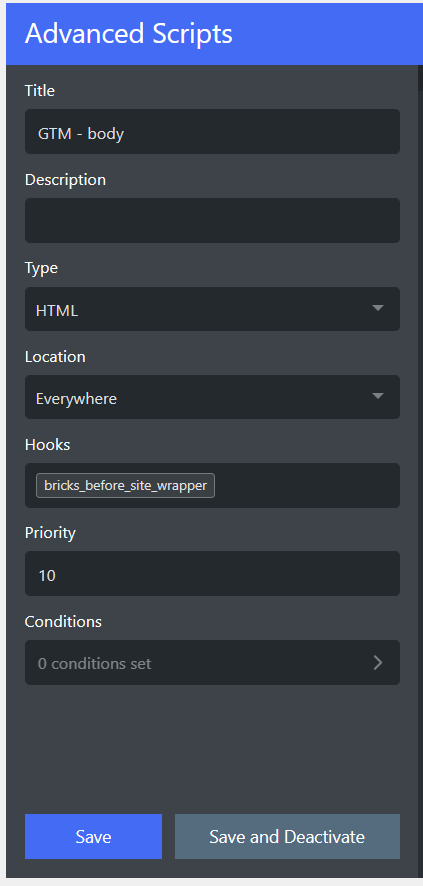
Task: Click the panel's vertical scrollbar thumb
Action: pyautogui.click(x=420, y=78)
